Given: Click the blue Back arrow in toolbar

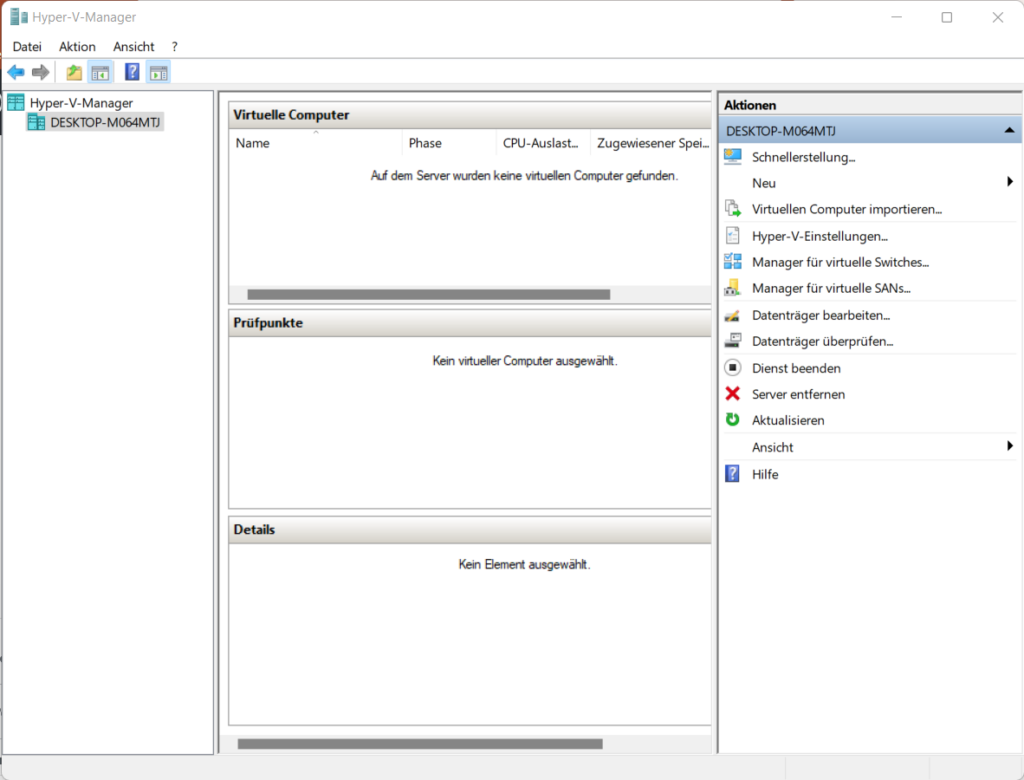Looking at the screenshot, I should pyautogui.click(x=16, y=72).
